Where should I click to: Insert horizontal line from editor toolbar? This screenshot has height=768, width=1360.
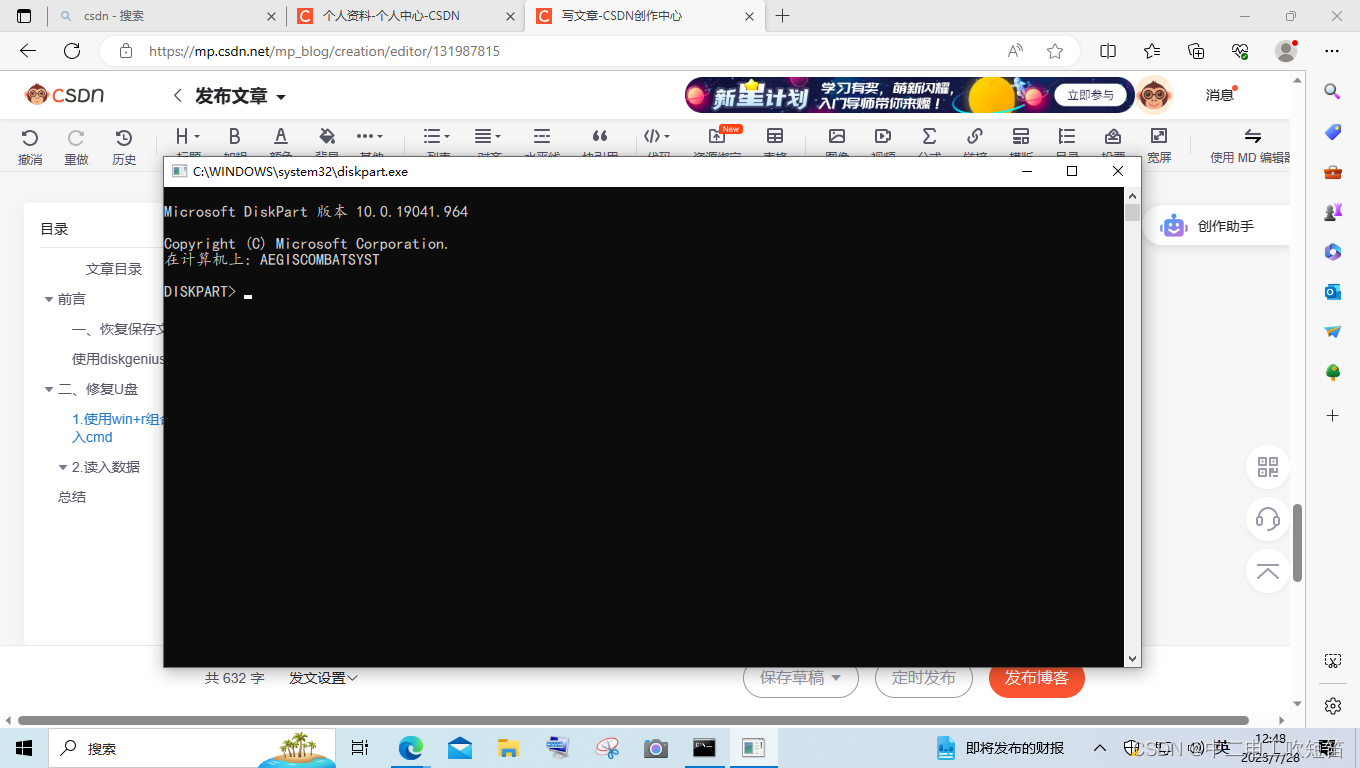coord(542,136)
